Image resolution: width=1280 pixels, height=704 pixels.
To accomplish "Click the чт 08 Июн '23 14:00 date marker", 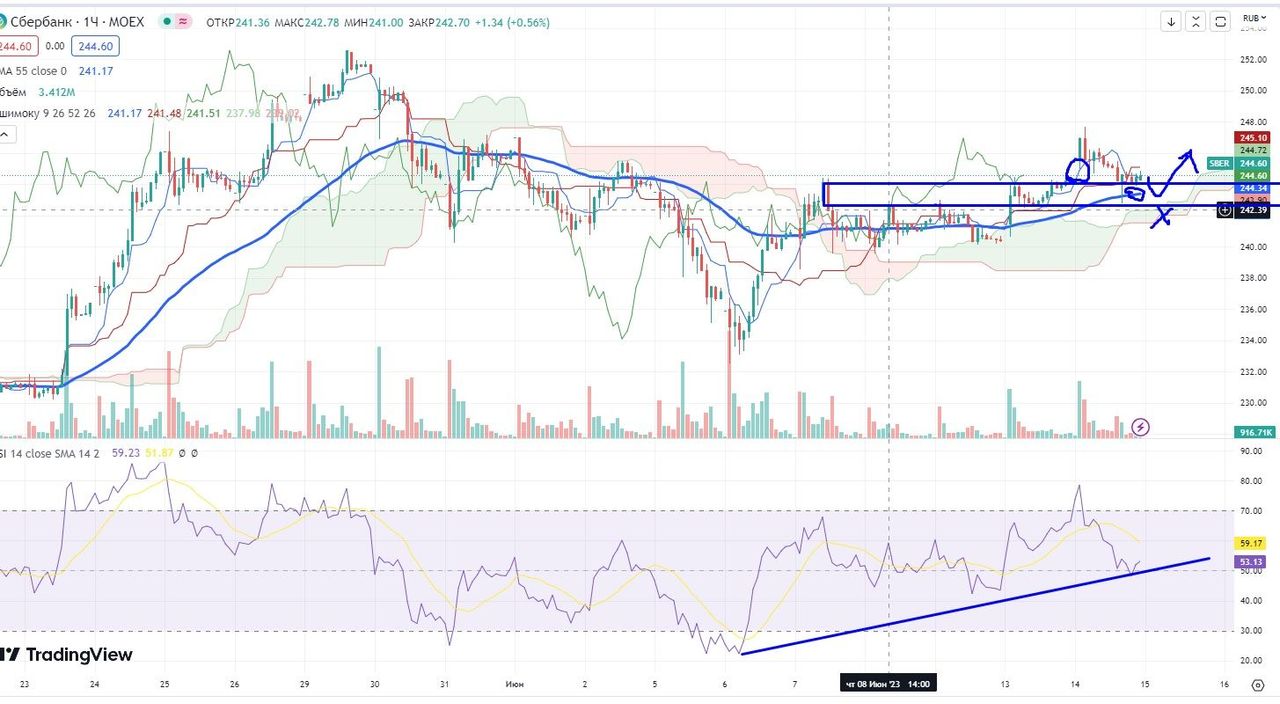I will (x=888, y=684).
